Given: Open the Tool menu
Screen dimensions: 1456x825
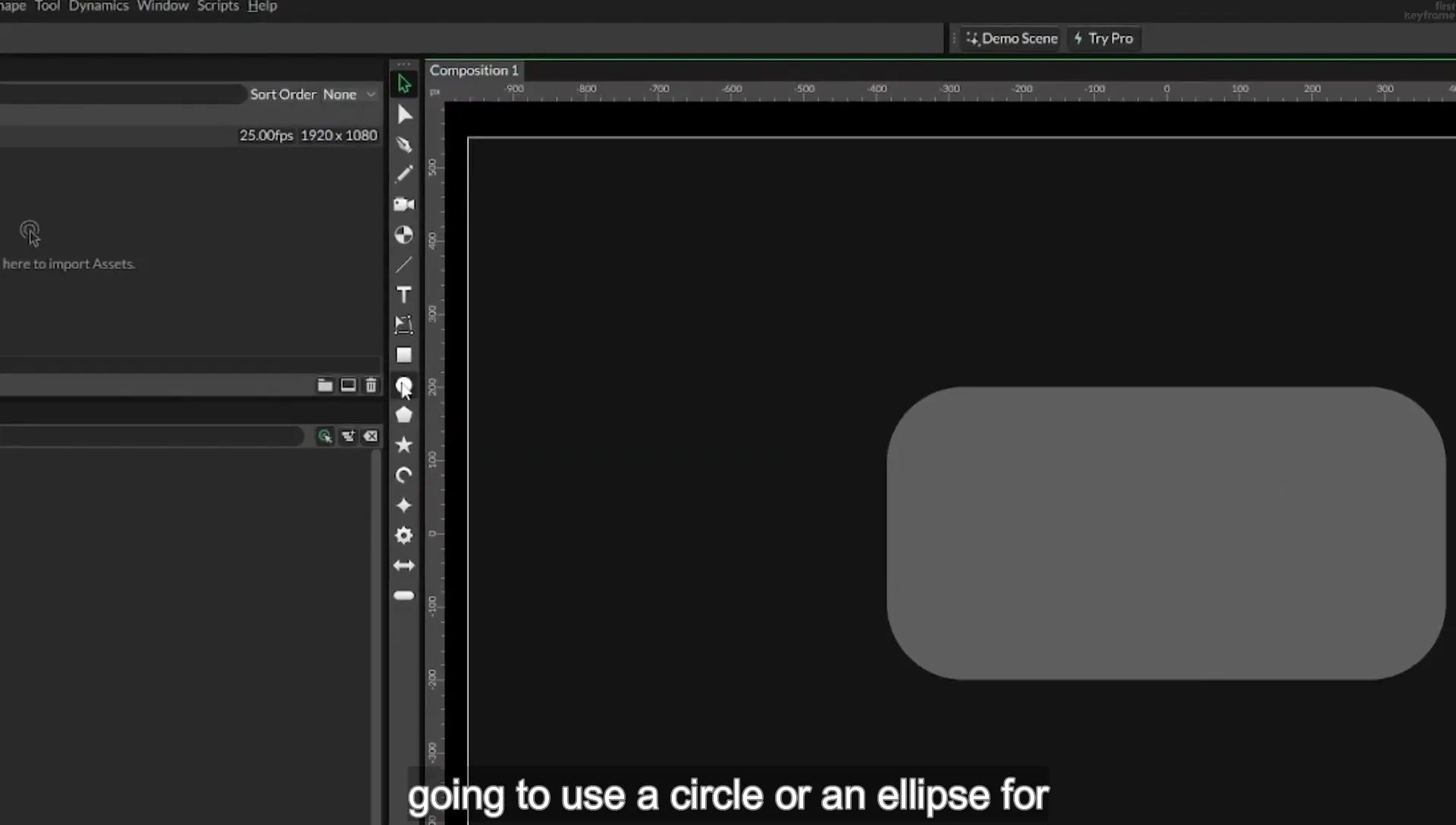Looking at the screenshot, I should pos(47,6).
